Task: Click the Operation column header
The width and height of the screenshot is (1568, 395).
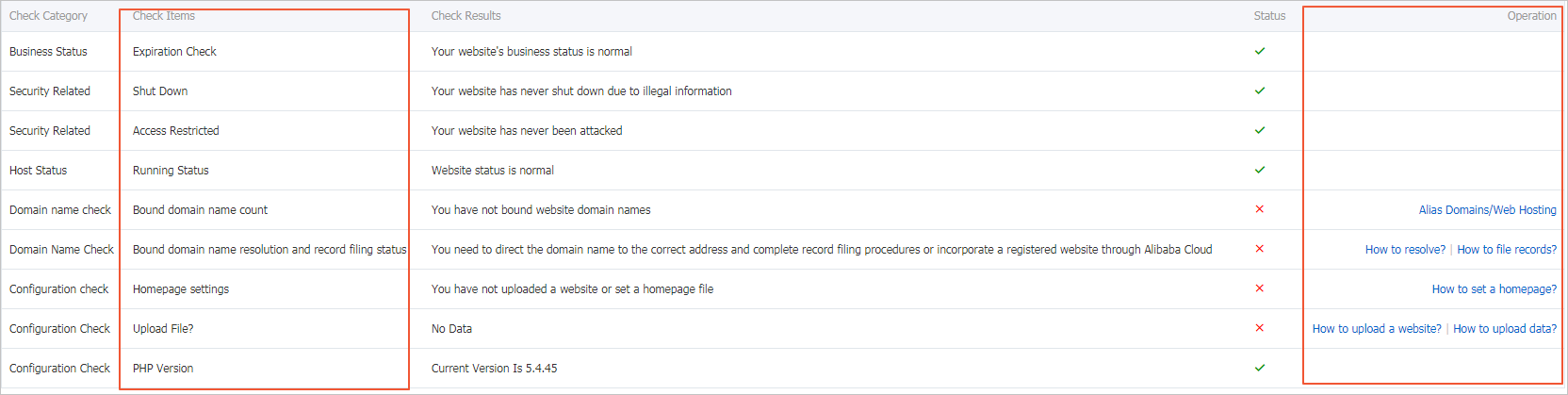Action: [1531, 16]
